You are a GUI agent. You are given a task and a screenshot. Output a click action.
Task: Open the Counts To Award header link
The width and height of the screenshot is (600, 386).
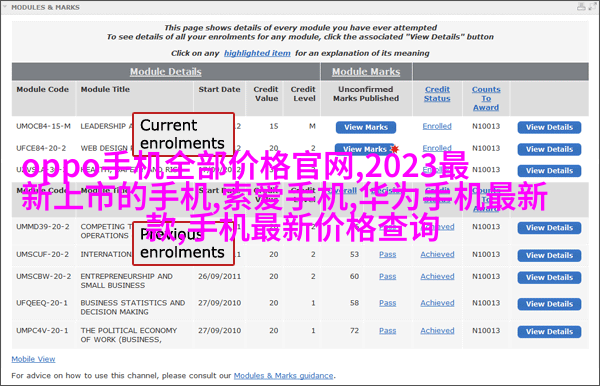pyautogui.click(x=486, y=98)
